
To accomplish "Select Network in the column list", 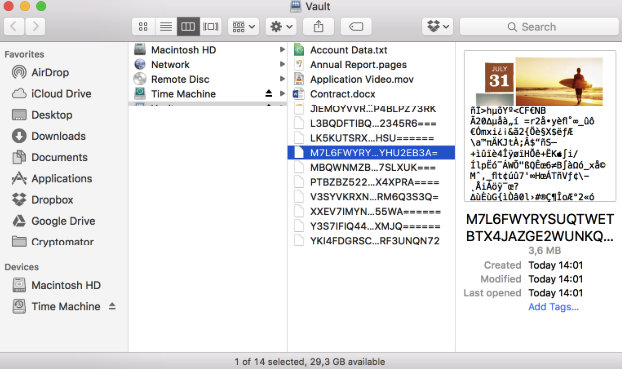I will pos(170,64).
